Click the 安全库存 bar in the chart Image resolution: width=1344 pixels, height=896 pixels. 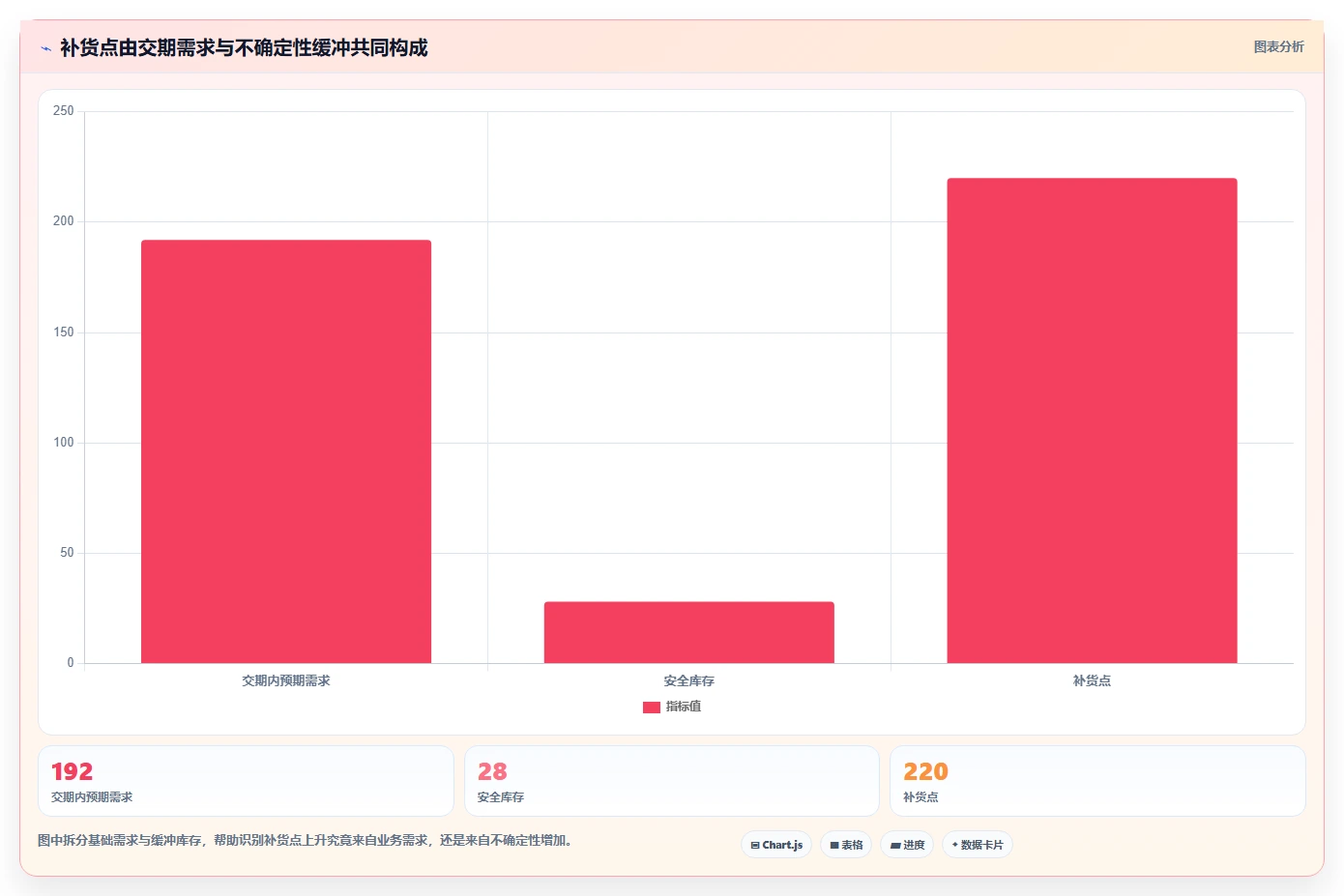click(x=689, y=632)
